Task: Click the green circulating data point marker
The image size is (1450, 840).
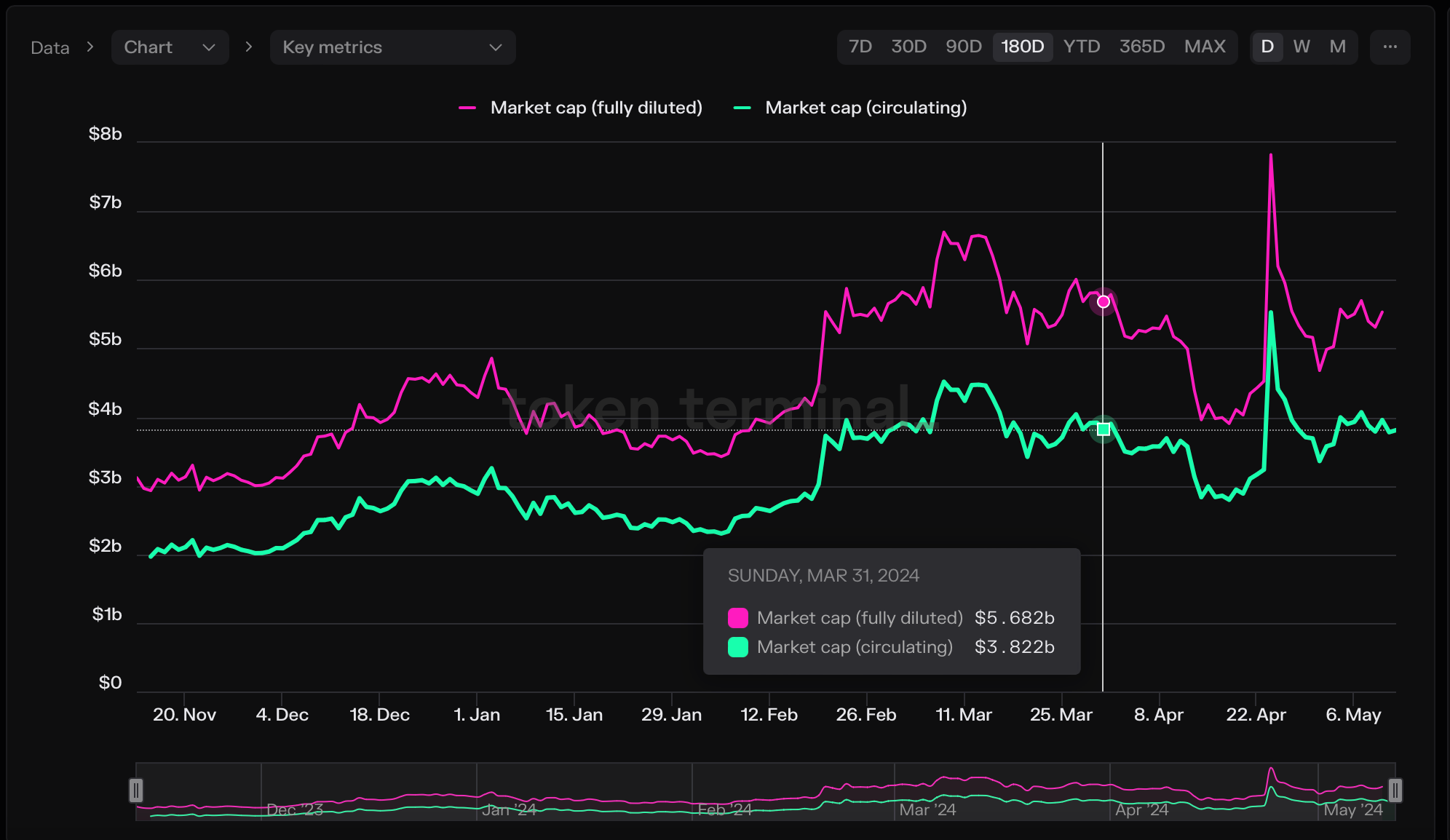Action: pyautogui.click(x=1104, y=429)
